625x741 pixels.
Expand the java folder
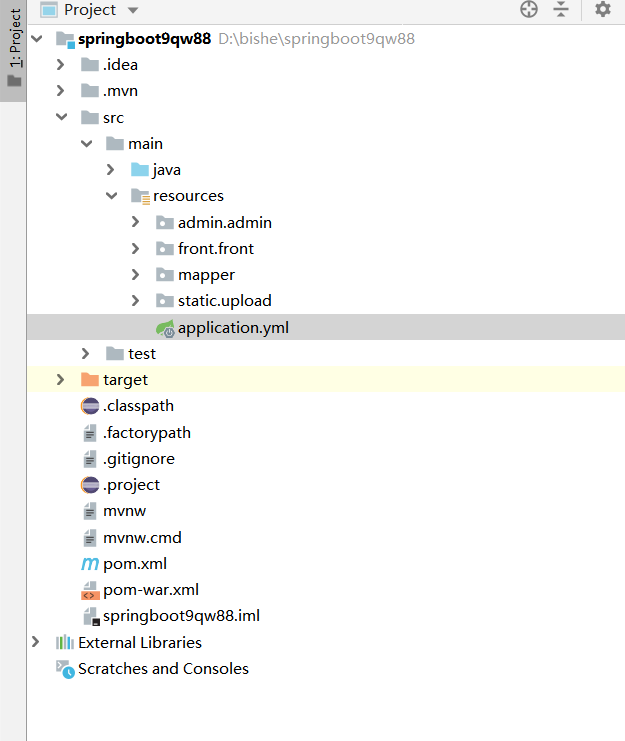click(111, 170)
